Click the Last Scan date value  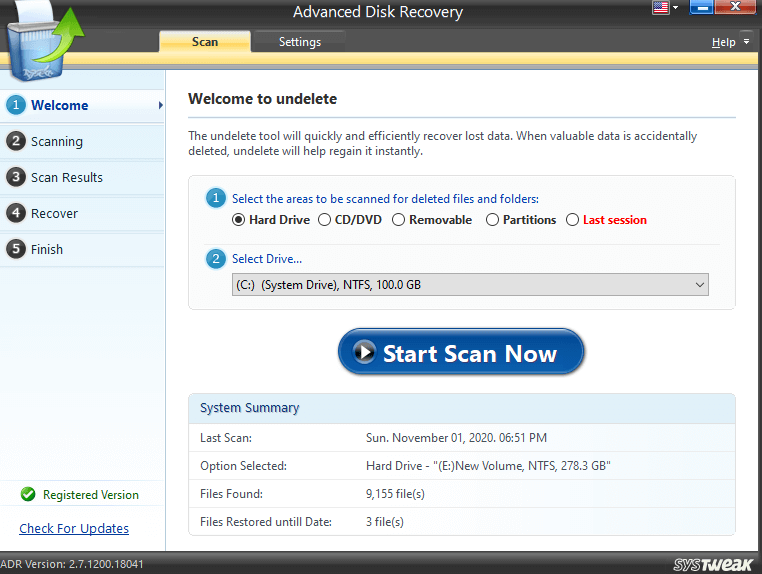tap(456, 438)
